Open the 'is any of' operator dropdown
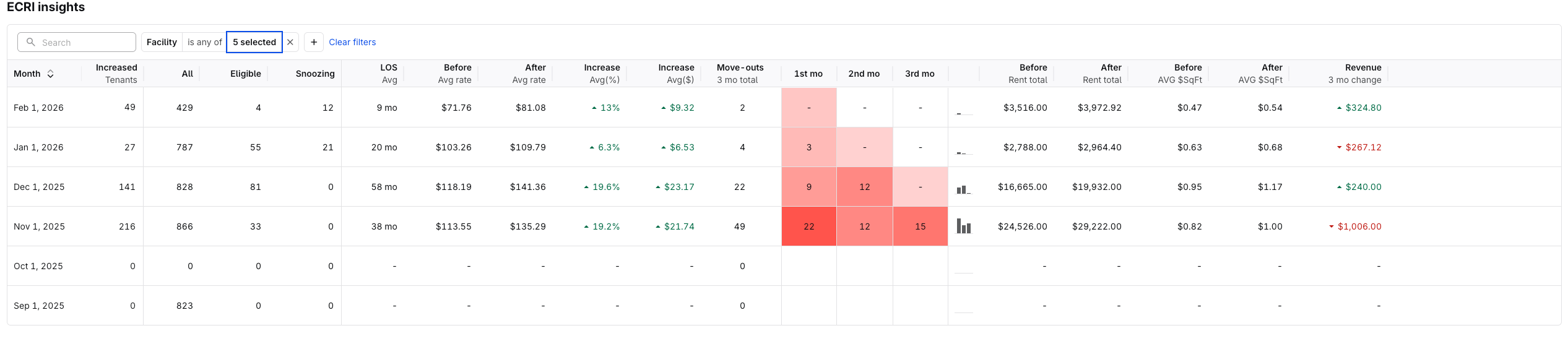The image size is (1568, 362). pyautogui.click(x=204, y=42)
